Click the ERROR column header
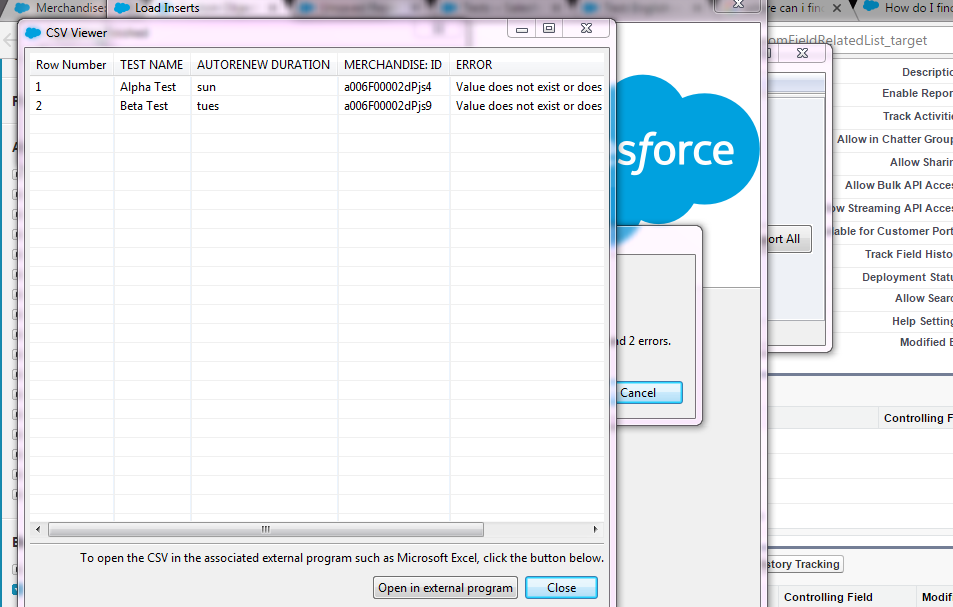The image size is (953, 607). (x=474, y=65)
